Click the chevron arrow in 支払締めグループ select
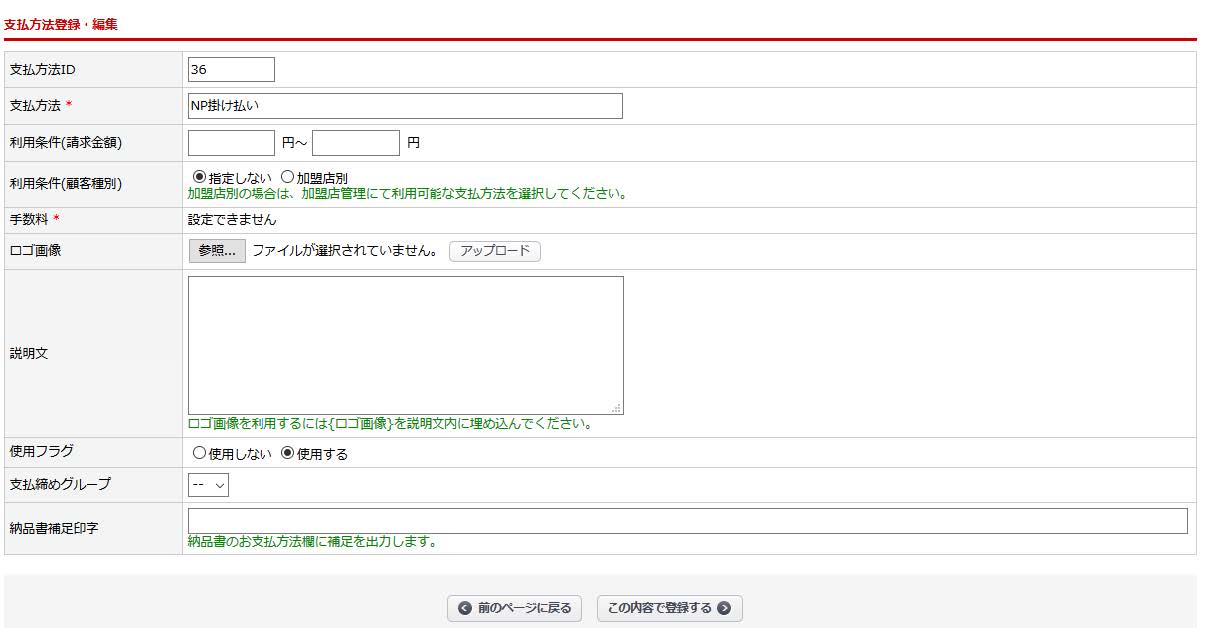The height and width of the screenshot is (628, 1224). coord(220,485)
